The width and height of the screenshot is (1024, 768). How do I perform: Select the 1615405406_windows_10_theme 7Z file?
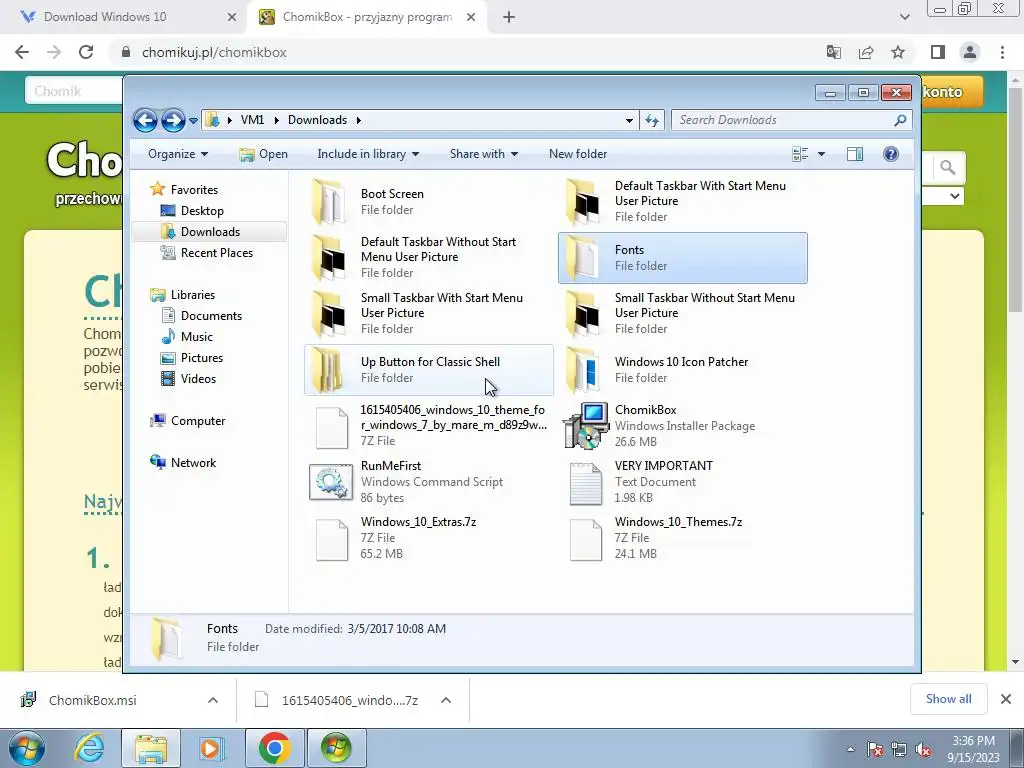click(x=429, y=426)
